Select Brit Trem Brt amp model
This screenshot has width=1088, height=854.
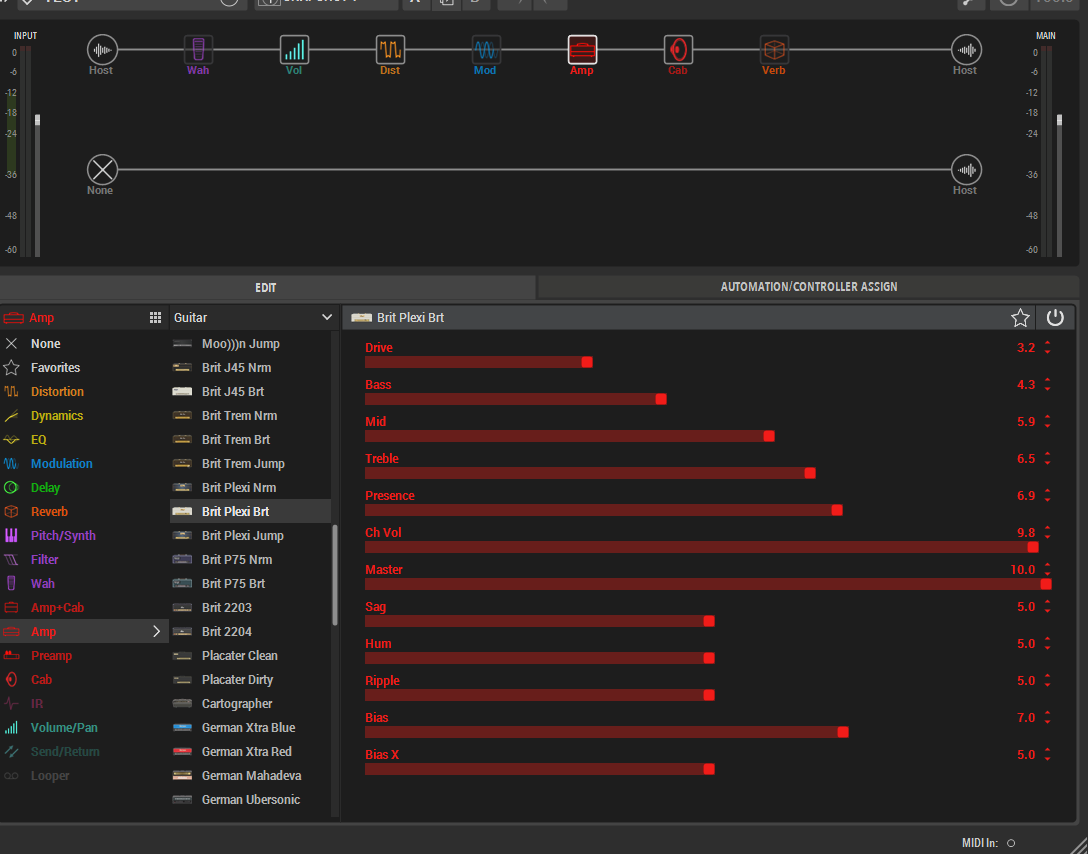250,440
